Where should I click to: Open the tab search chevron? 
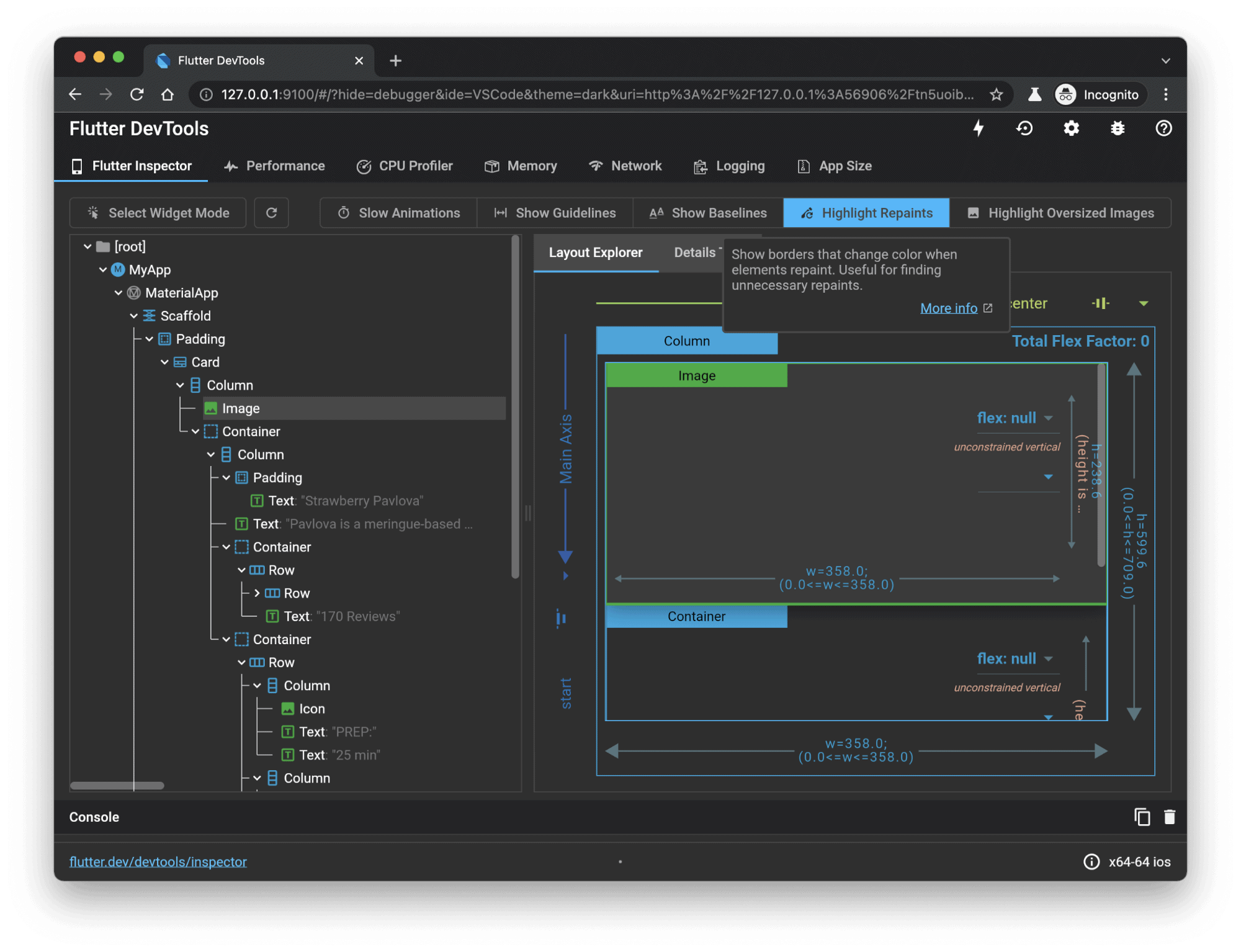click(x=1165, y=61)
